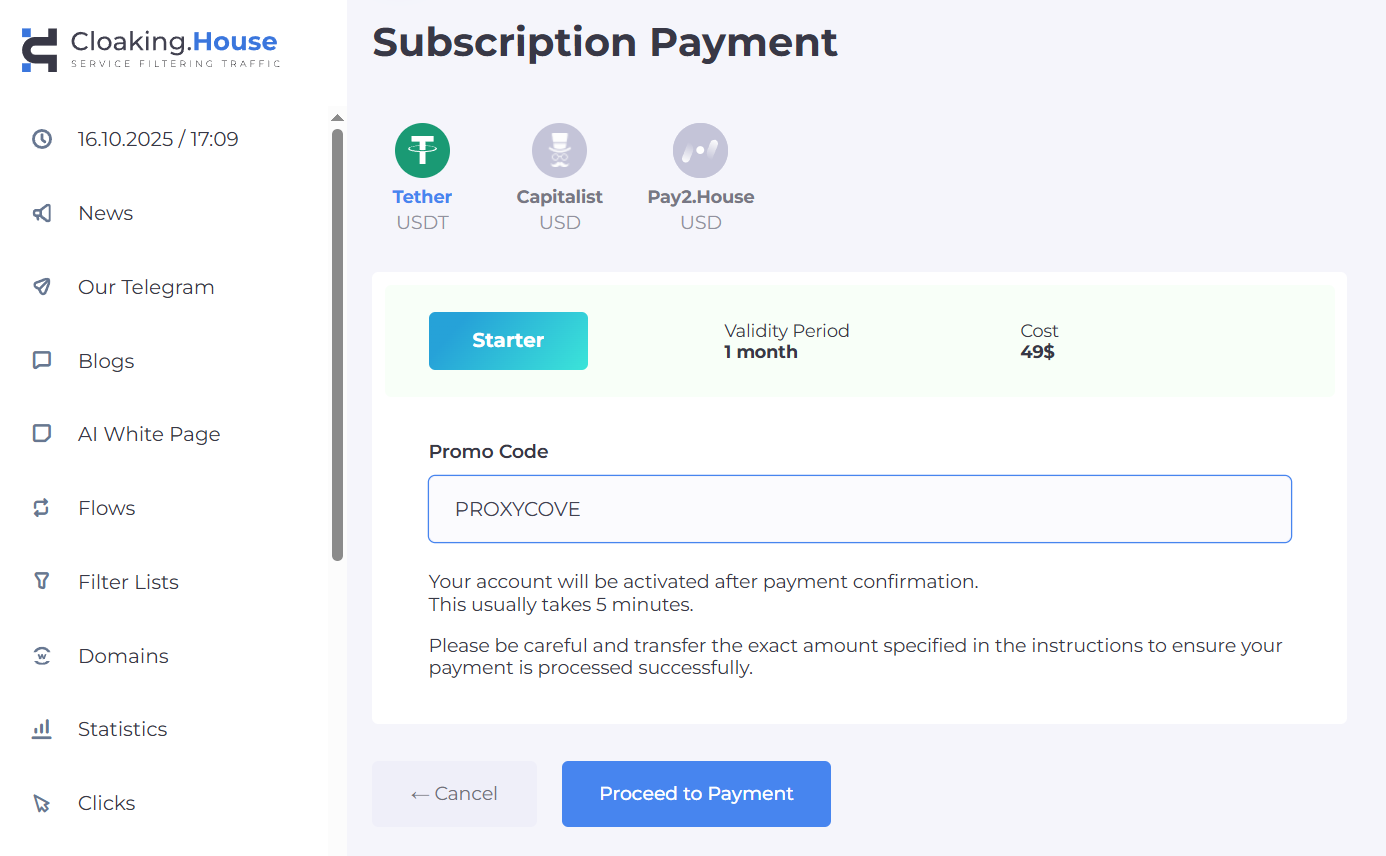This screenshot has height=856, width=1386.
Task: Click the Flows loop arrows icon
Action: click(x=42, y=508)
